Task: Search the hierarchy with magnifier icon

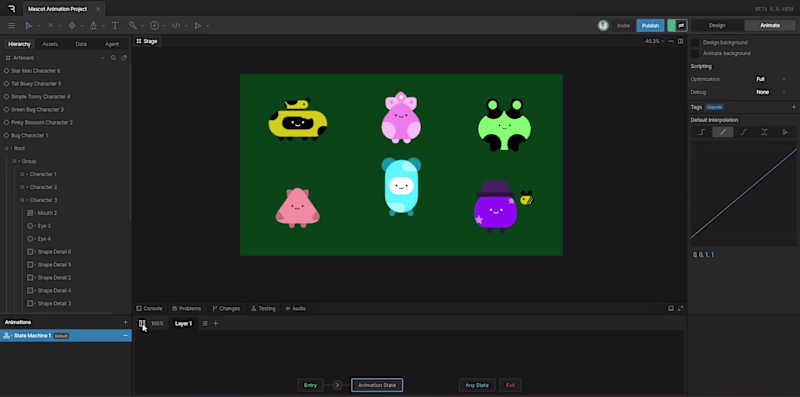Action: point(113,58)
